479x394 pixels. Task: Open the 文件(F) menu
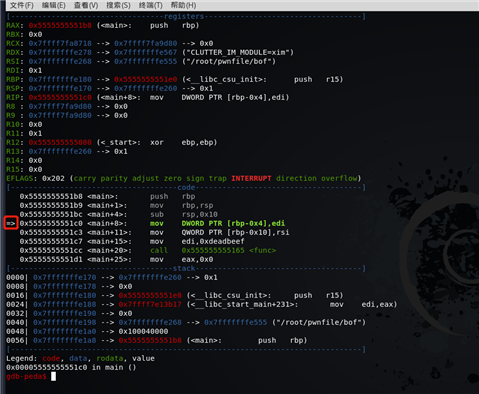click(22, 5)
